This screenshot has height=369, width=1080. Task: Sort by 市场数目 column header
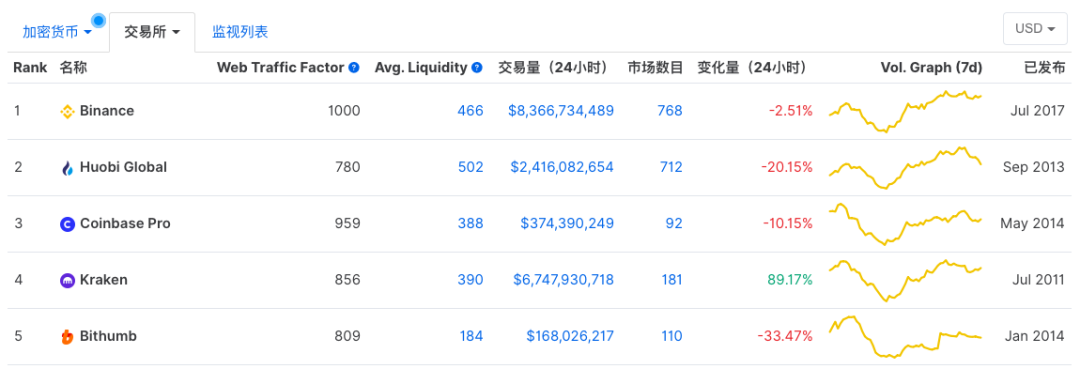[x=655, y=67]
